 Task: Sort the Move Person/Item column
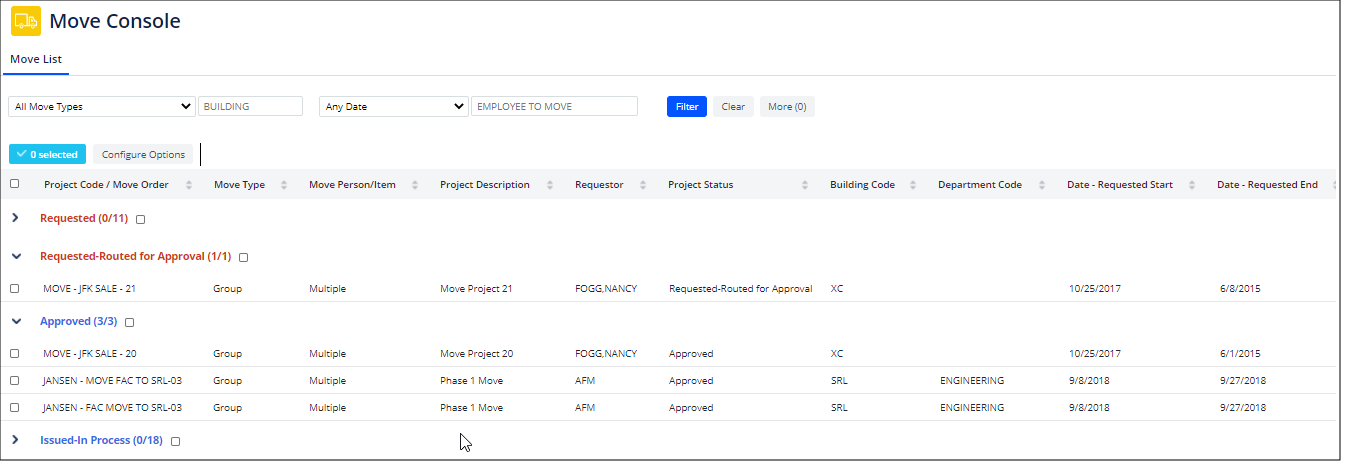click(x=415, y=185)
